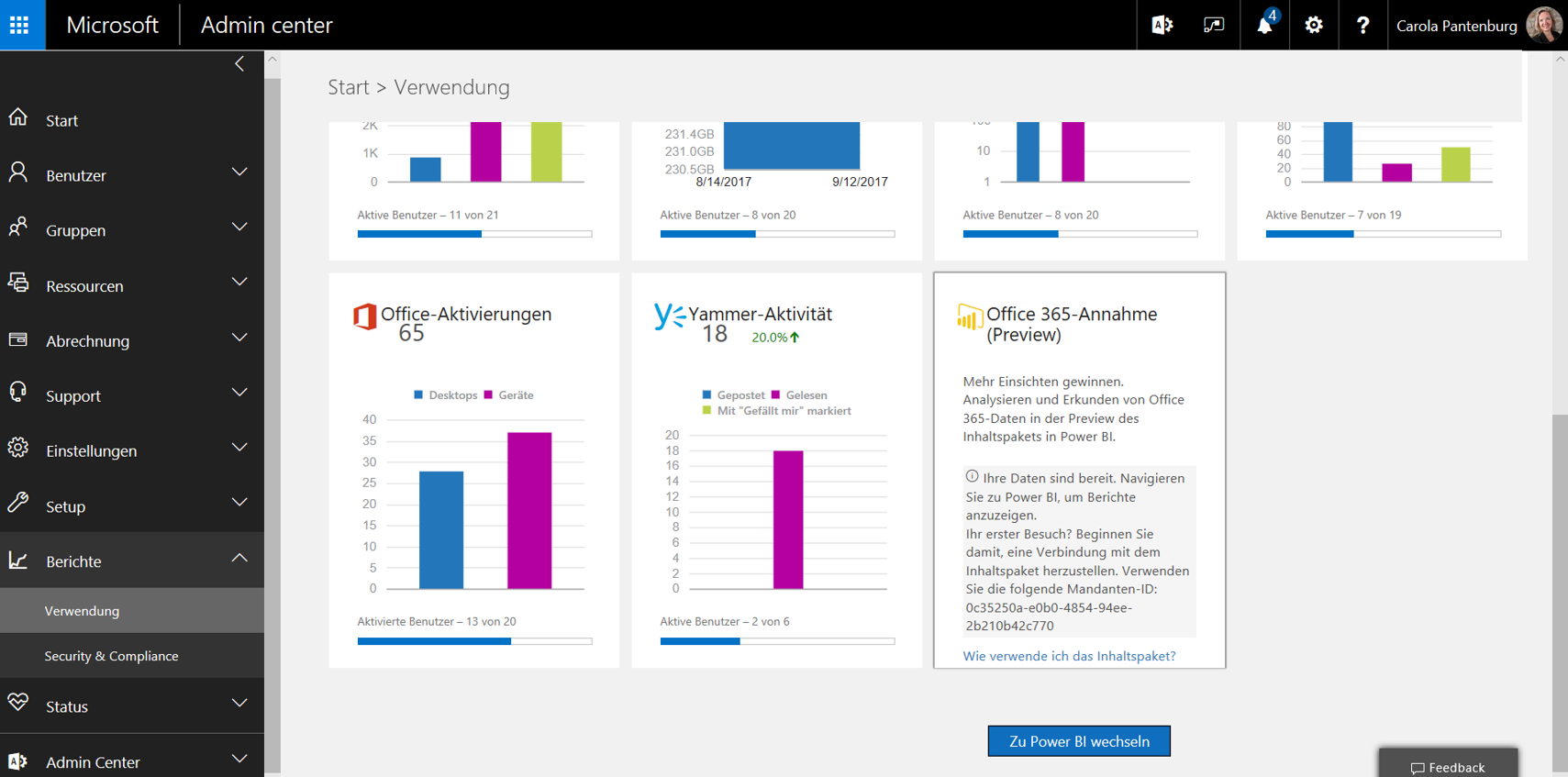Open 'Wie verwende ich das Inhaltspaket?' link
The image size is (1568, 777).
[x=1069, y=656]
